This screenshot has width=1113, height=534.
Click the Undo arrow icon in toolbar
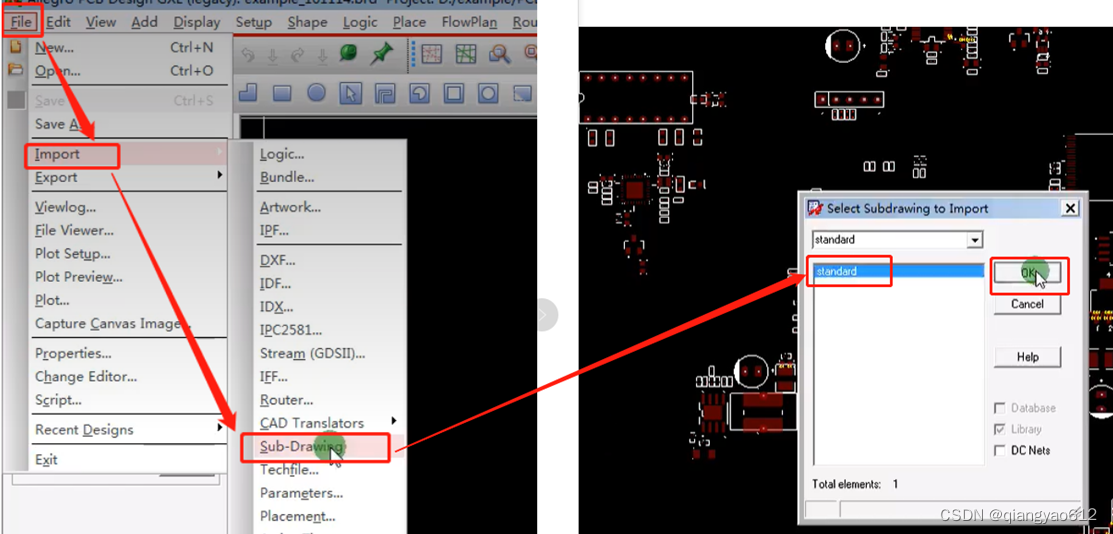click(248, 55)
